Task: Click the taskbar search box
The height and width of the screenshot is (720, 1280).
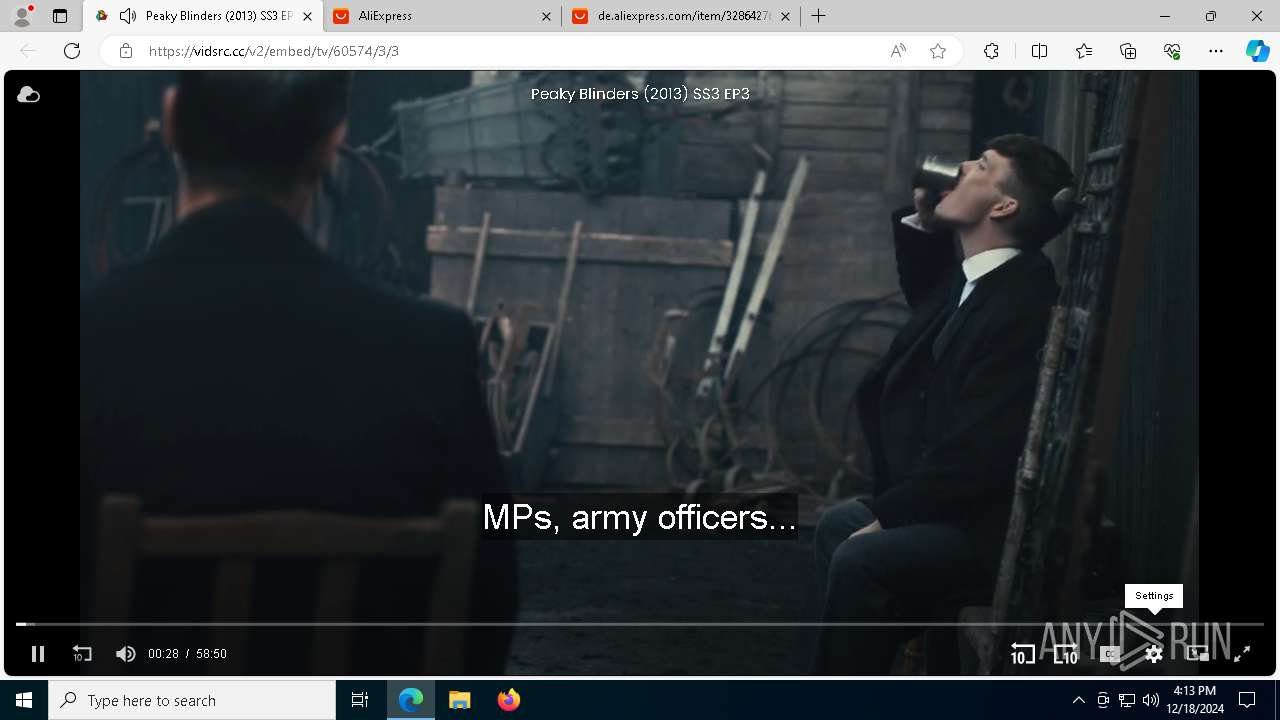Action: click(x=192, y=700)
